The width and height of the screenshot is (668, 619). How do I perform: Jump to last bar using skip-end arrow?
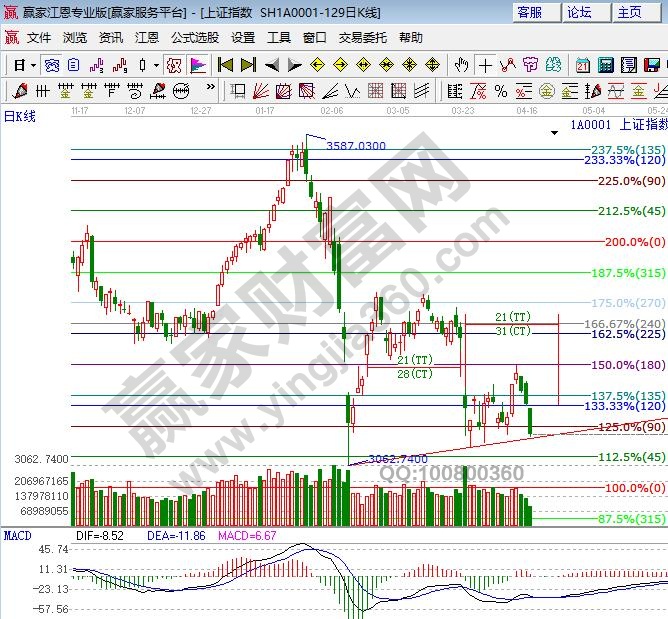pos(247,65)
